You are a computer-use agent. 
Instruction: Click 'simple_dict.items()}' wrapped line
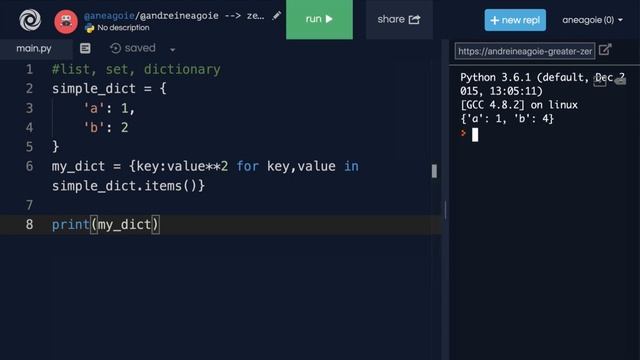point(129,186)
